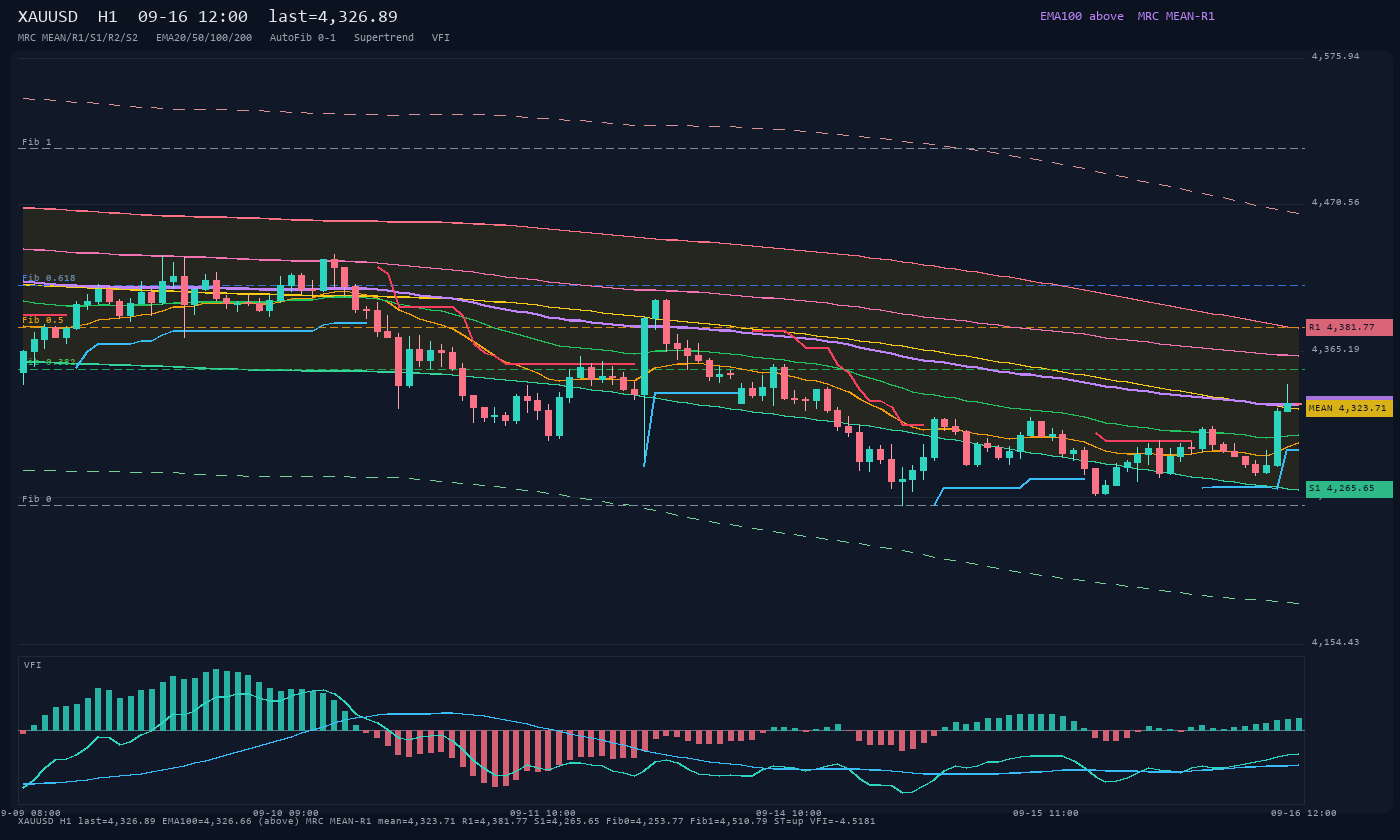Click the purple MRC MEAN-R1 status text
Viewport: 1400px width, 840px height.
click(1176, 16)
